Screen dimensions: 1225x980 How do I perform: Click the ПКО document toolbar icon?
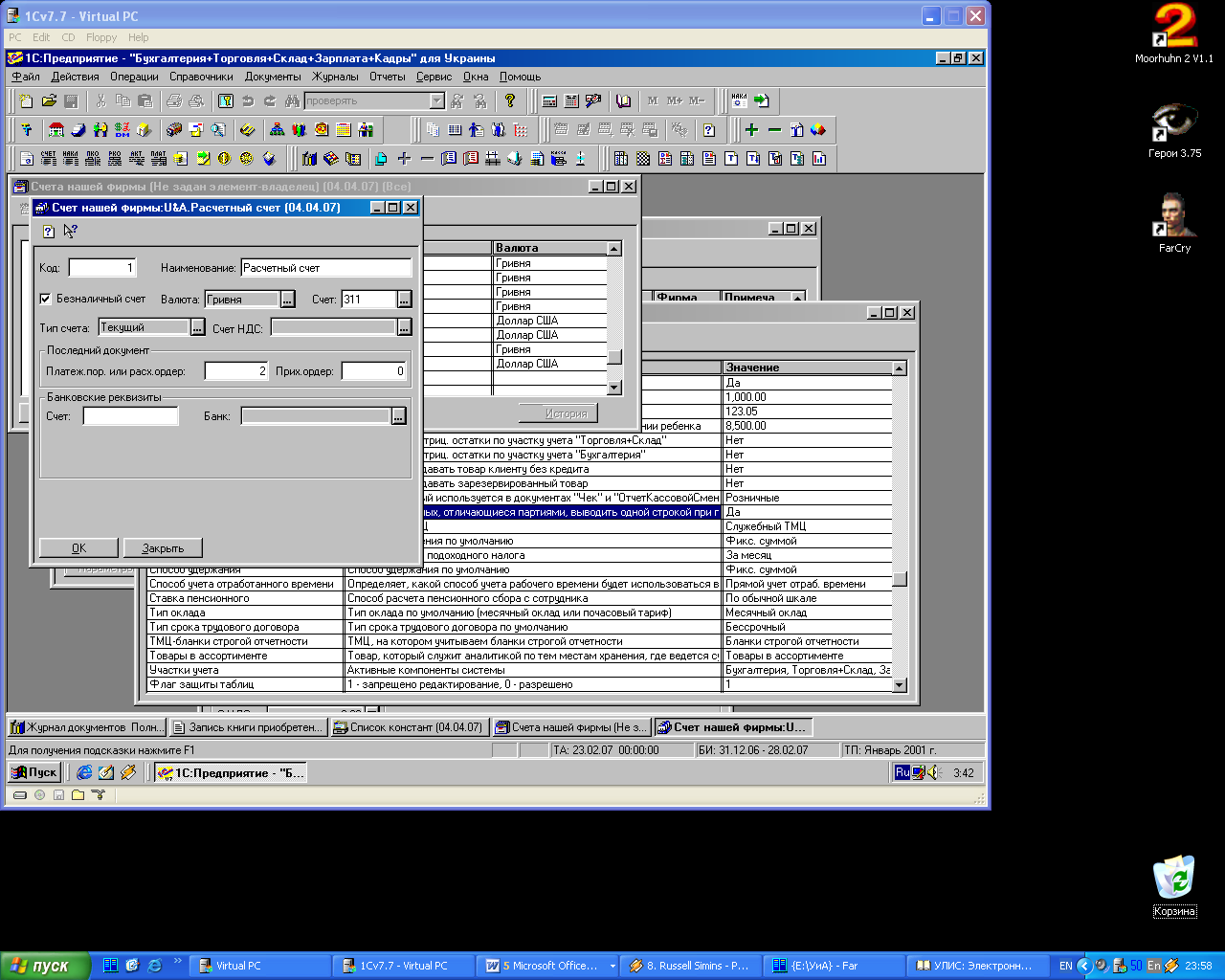tap(93, 158)
